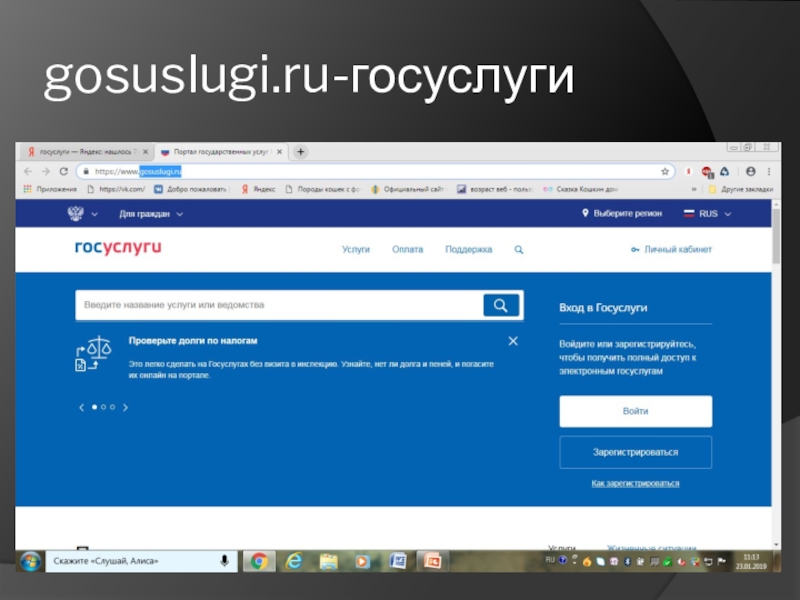Open a new browser tab

[300, 152]
